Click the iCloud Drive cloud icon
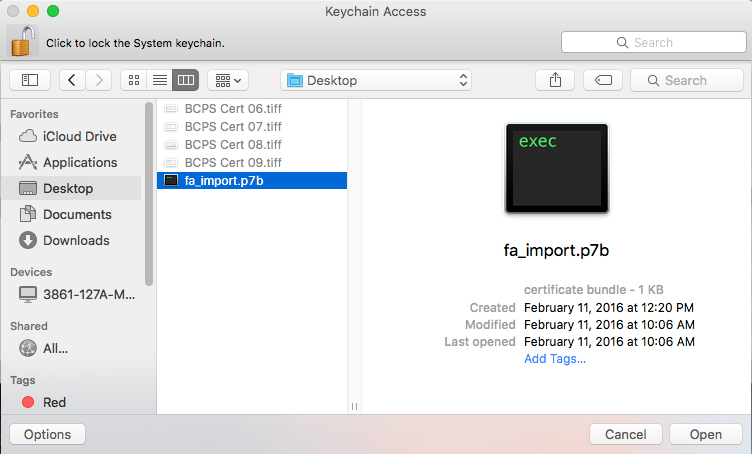Screen dimensions: 752x454 pos(28,136)
